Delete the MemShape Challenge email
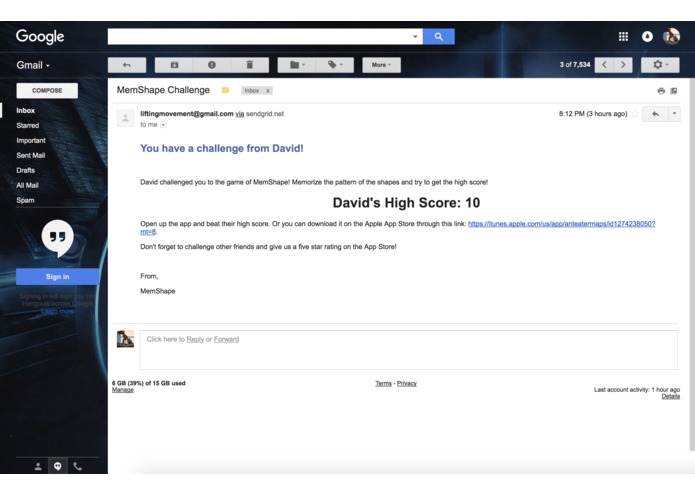 (250, 65)
